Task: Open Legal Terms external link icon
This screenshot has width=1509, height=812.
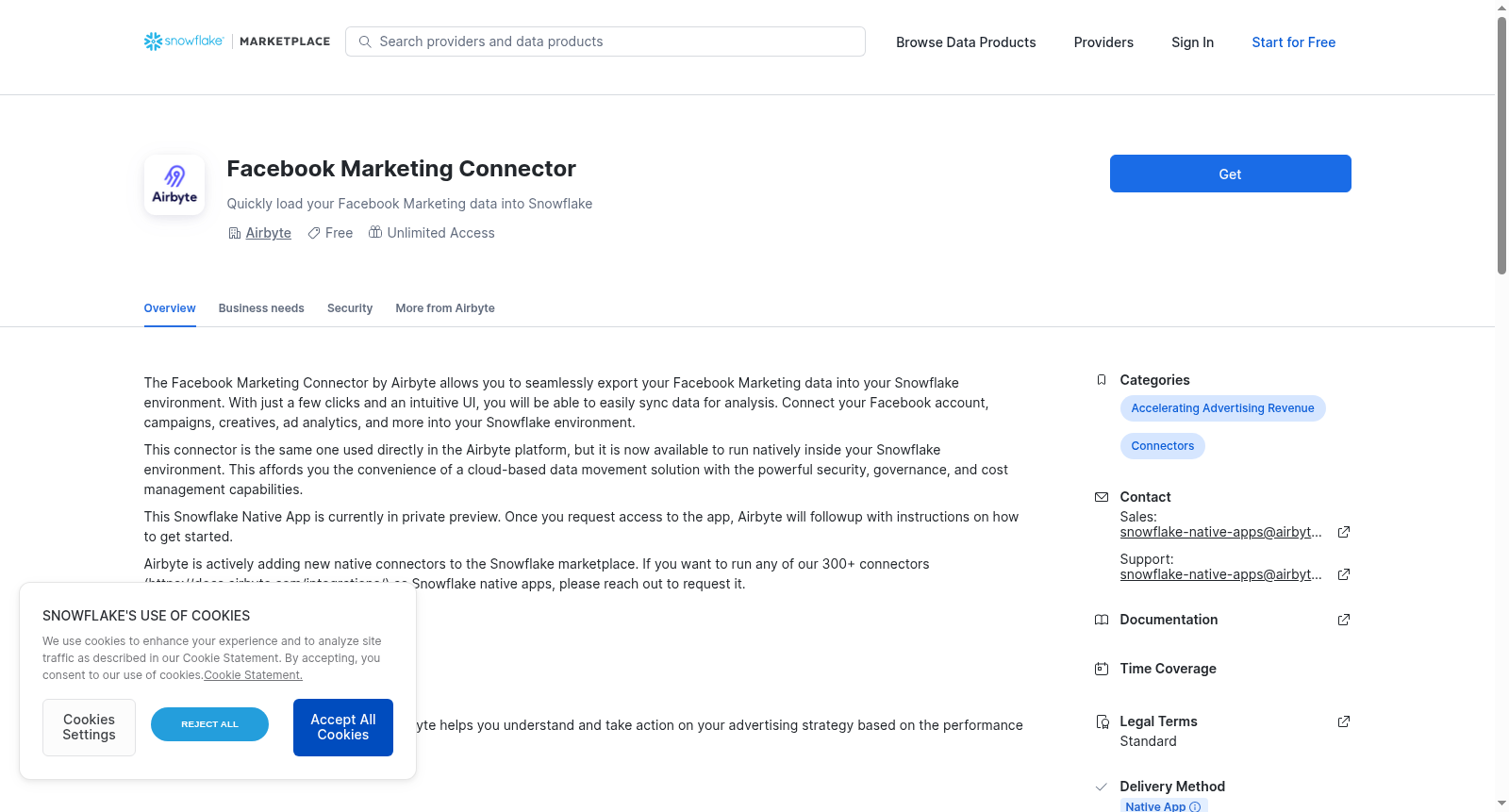Action: click(1344, 721)
